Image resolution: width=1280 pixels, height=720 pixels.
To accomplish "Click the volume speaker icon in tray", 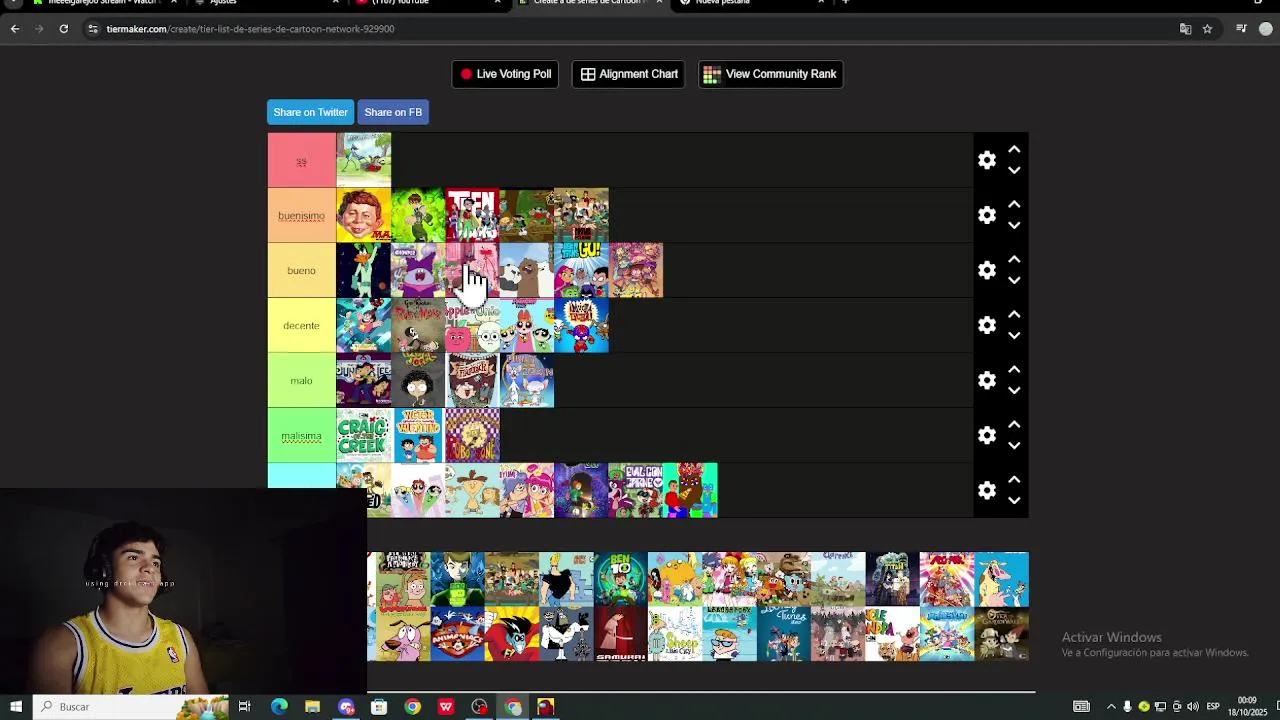I will (x=1193, y=707).
